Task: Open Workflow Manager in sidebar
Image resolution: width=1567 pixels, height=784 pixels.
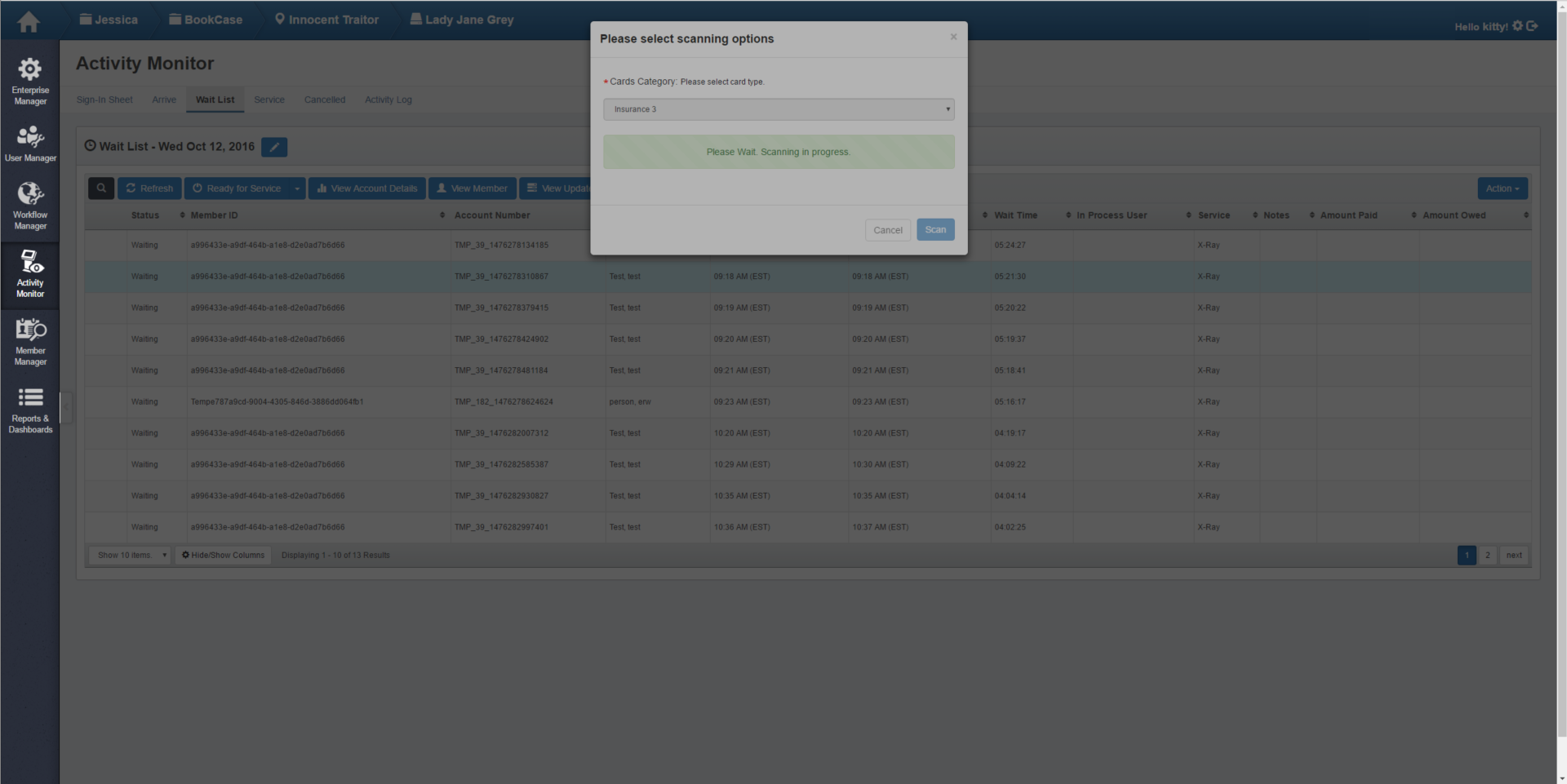Action: pyautogui.click(x=30, y=206)
